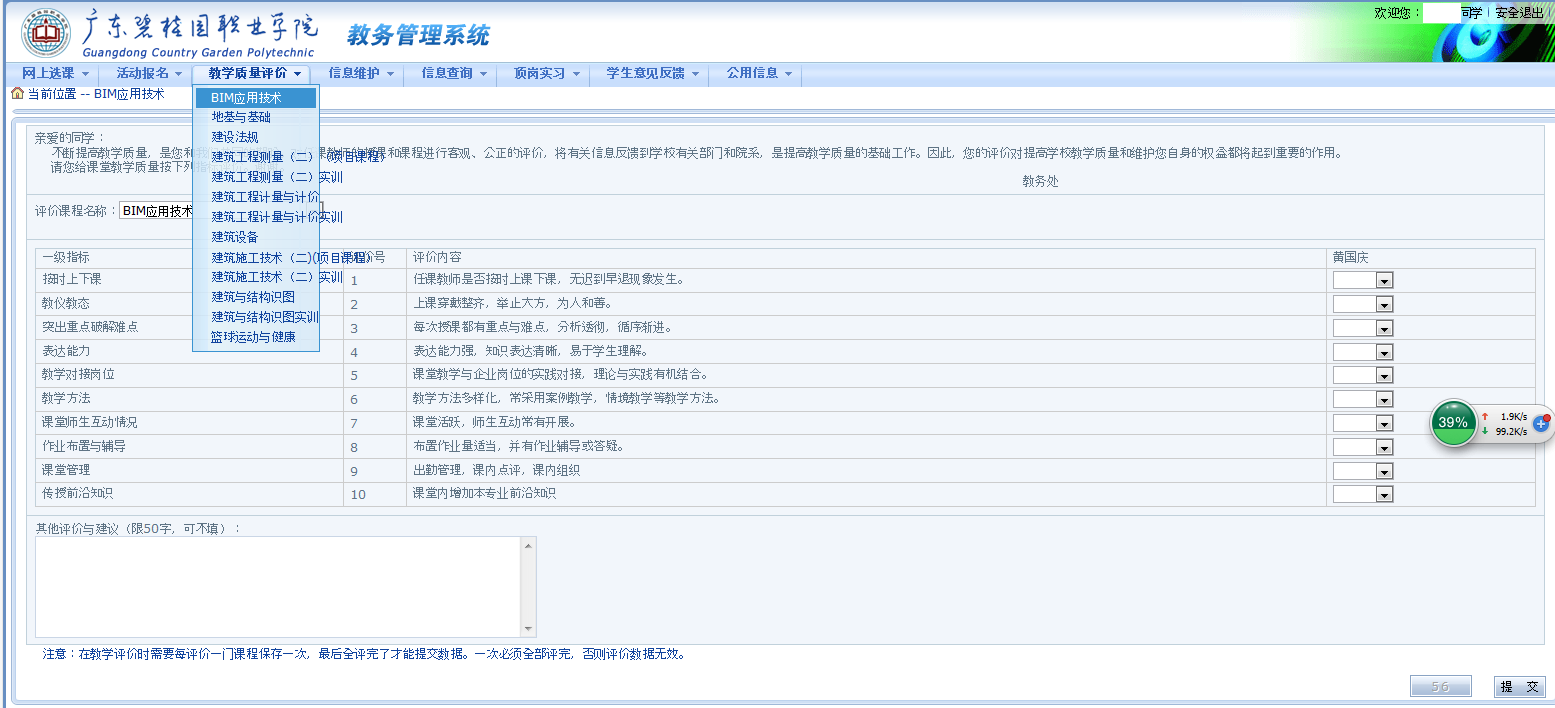This screenshot has height=708, width=1555.
Task: Click the school logo emblem
Action: [46, 33]
